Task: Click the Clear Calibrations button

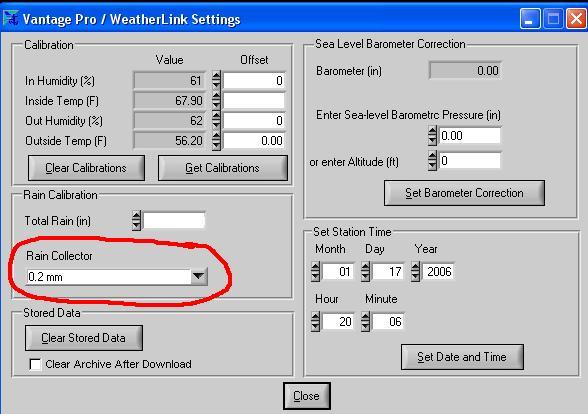Action: coord(86,168)
